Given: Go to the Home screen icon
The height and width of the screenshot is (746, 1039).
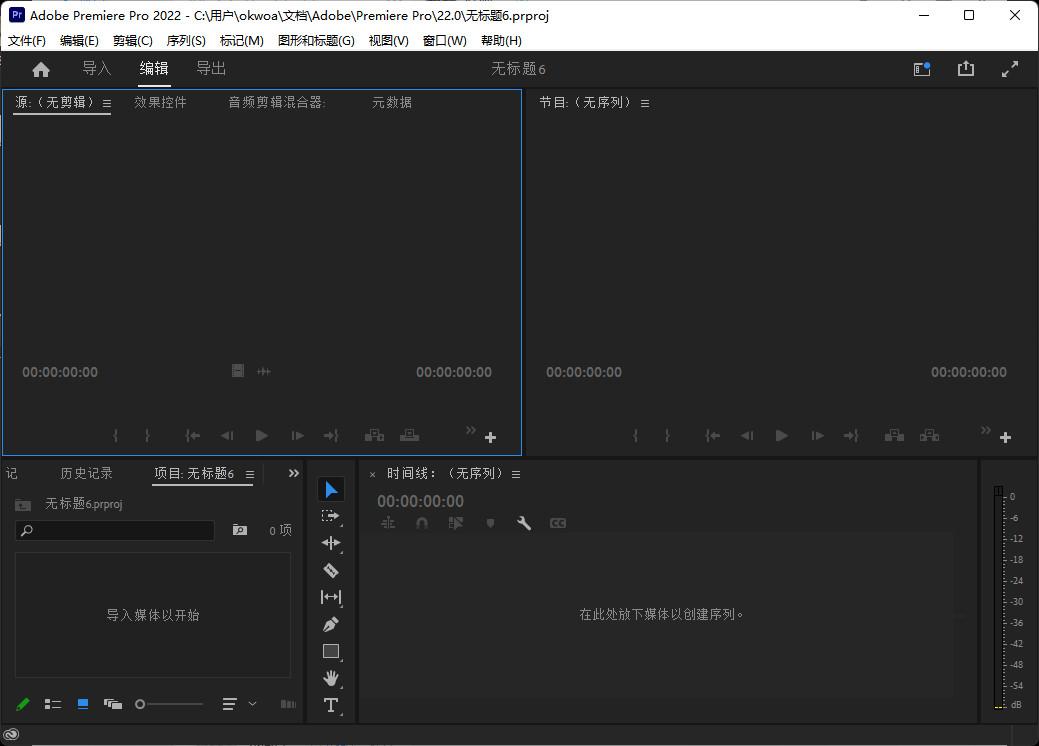Looking at the screenshot, I should [x=41, y=70].
